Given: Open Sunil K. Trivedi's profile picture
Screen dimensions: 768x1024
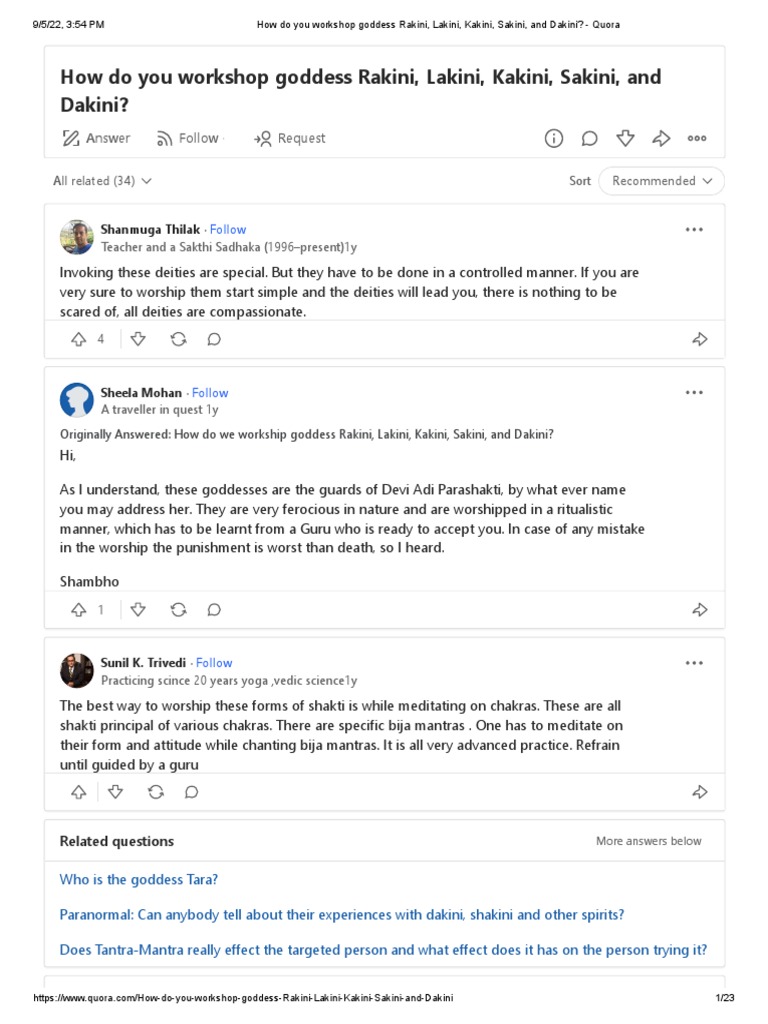Looking at the screenshot, I should click(77, 670).
